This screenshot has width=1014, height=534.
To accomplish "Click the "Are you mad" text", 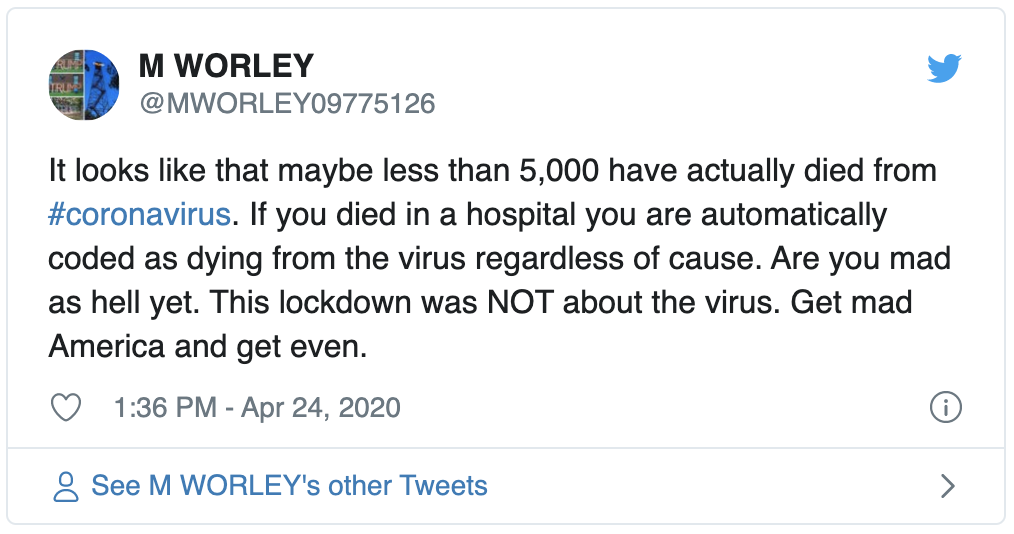I will click(861, 259).
